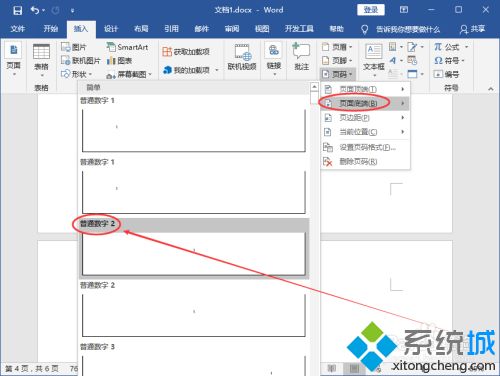Image resolution: width=500 pixels, height=376 pixels.
Task: Click 获取加载项 to get add-ins
Action: coord(186,52)
